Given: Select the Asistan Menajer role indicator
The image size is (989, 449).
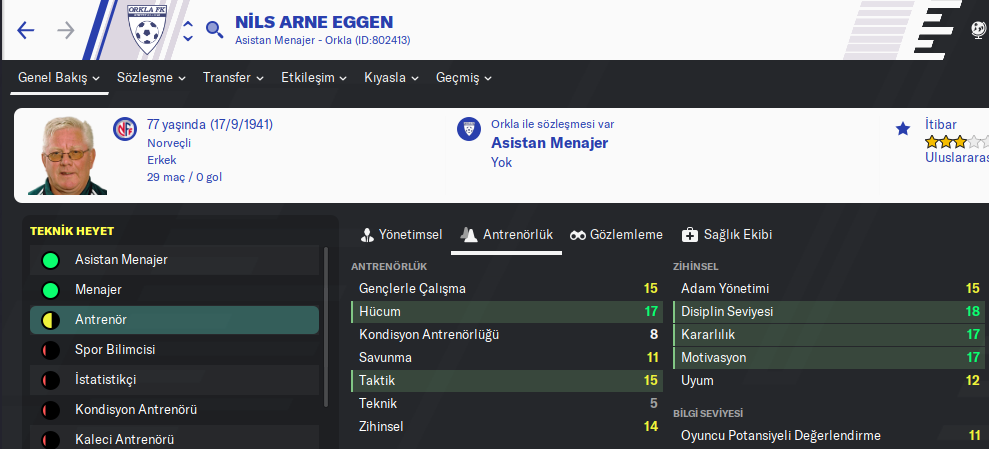Looking at the screenshot, I should pos(50,260).
